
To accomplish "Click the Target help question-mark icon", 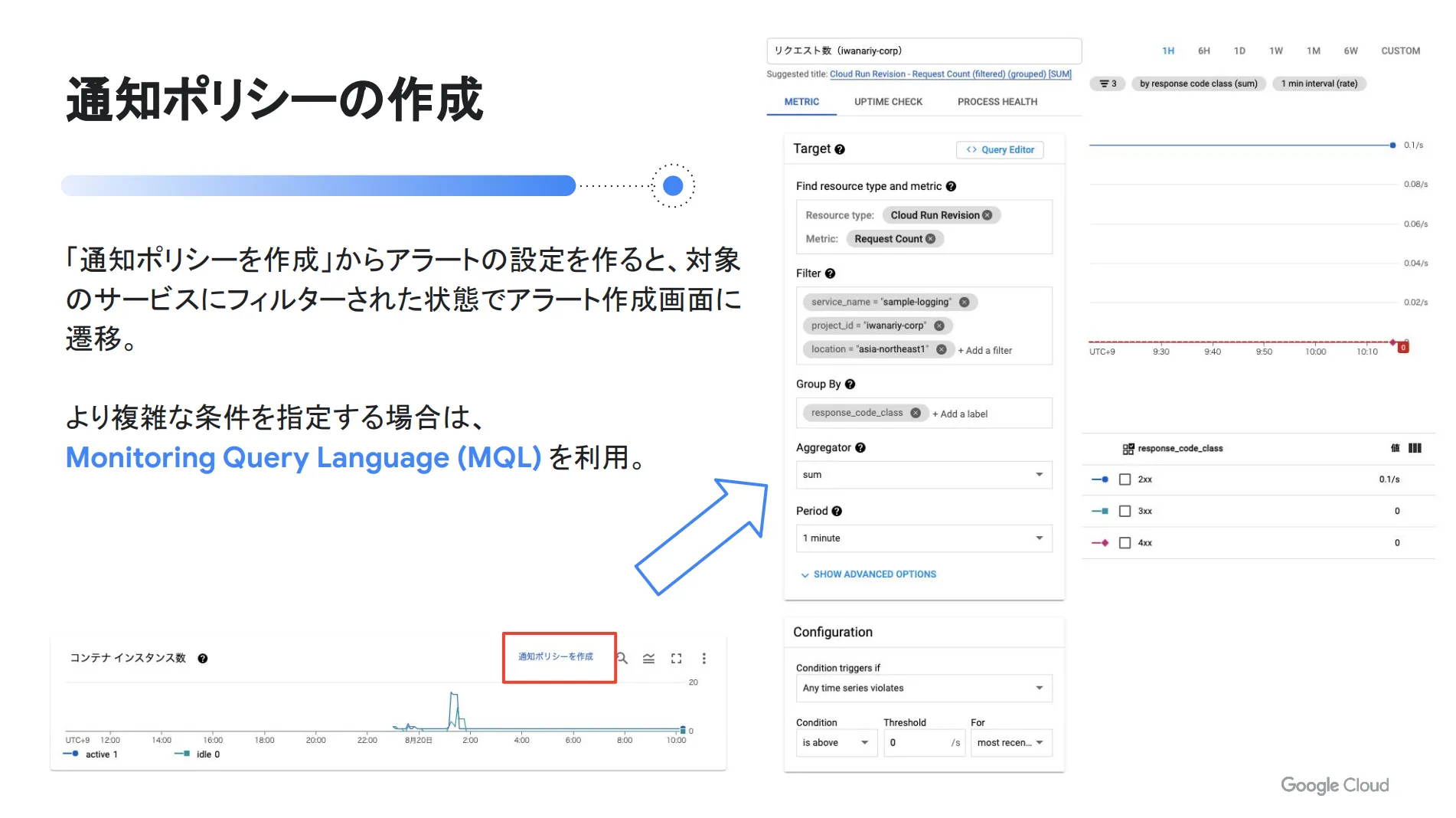I will (840, 149).
